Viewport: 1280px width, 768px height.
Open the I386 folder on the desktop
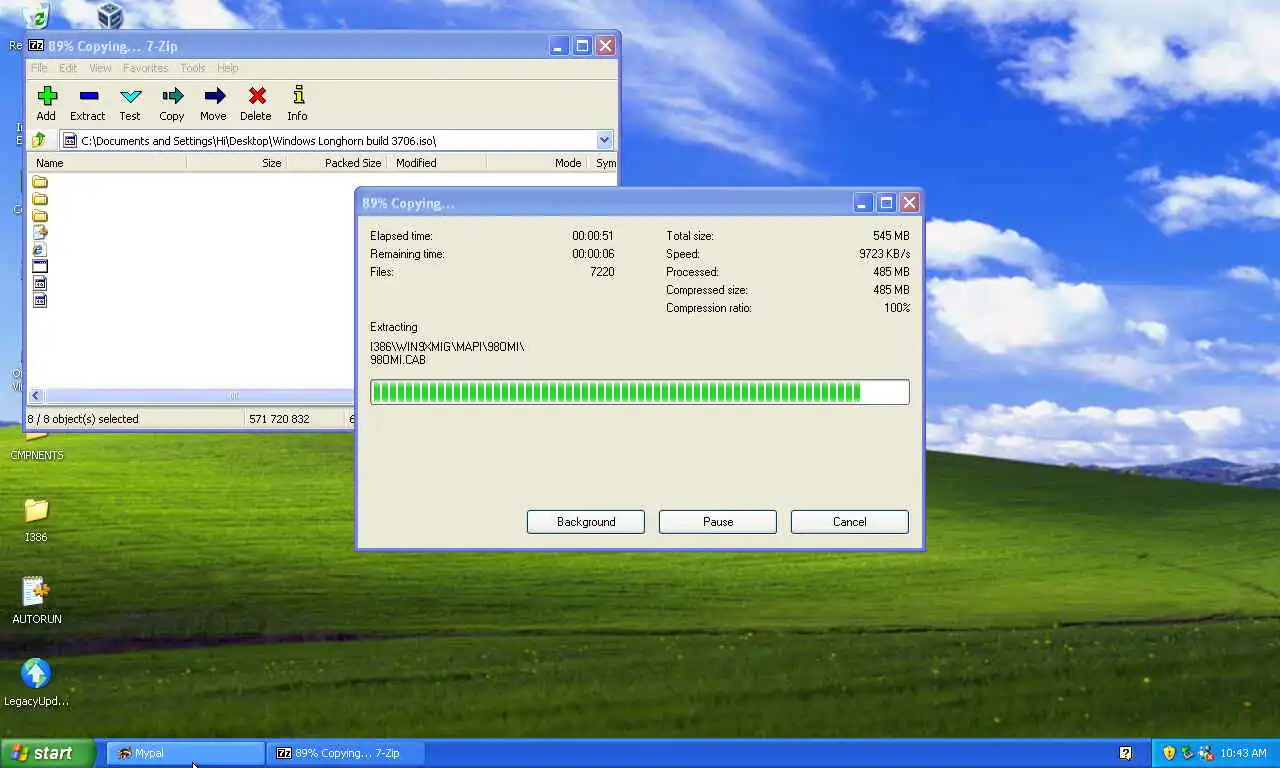pyautogui.click(x=36, y=518)
